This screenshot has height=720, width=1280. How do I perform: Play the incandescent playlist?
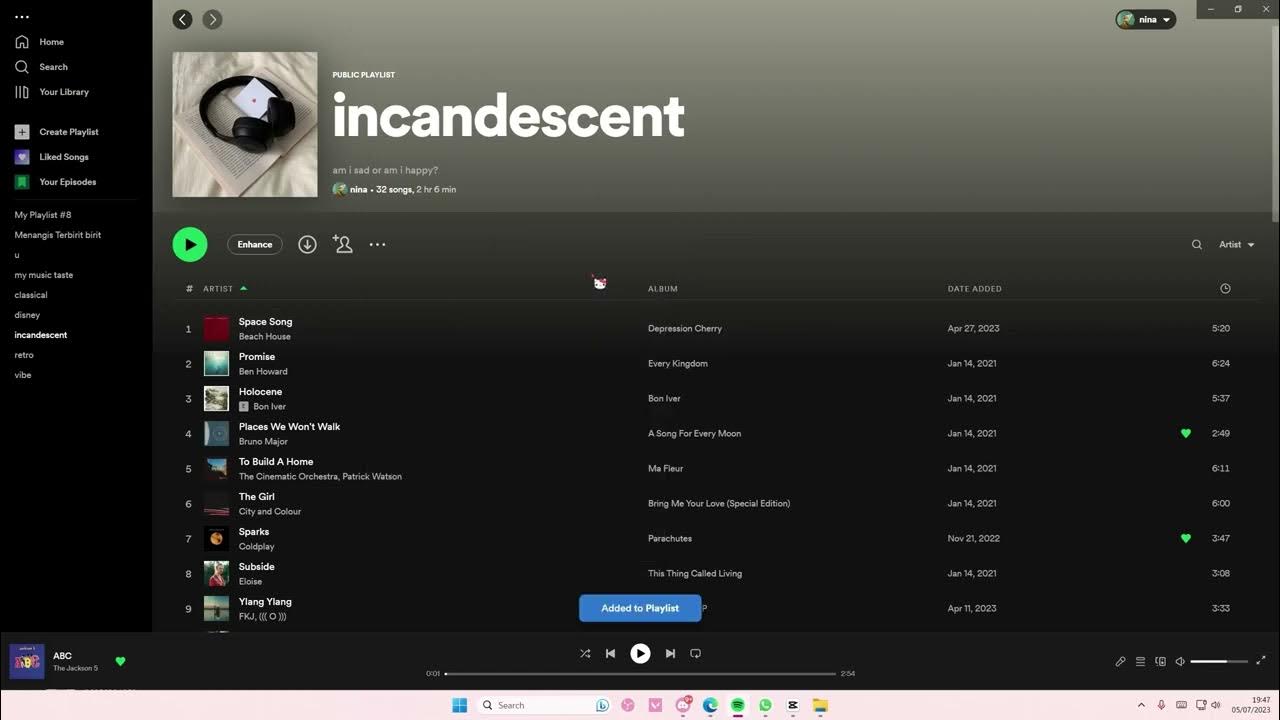point(190,244)
